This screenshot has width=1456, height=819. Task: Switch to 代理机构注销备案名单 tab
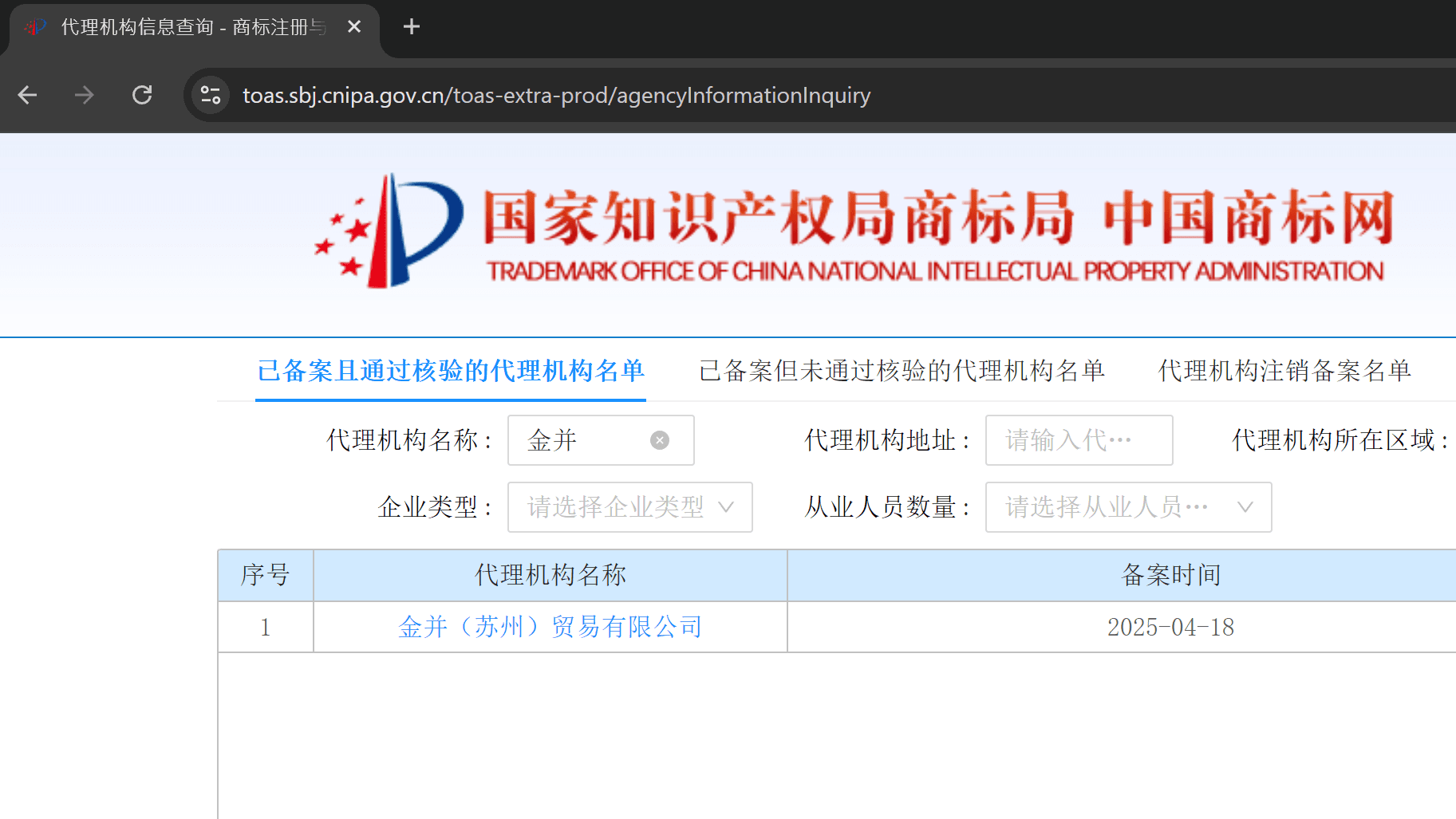[x=1284, y=371]
